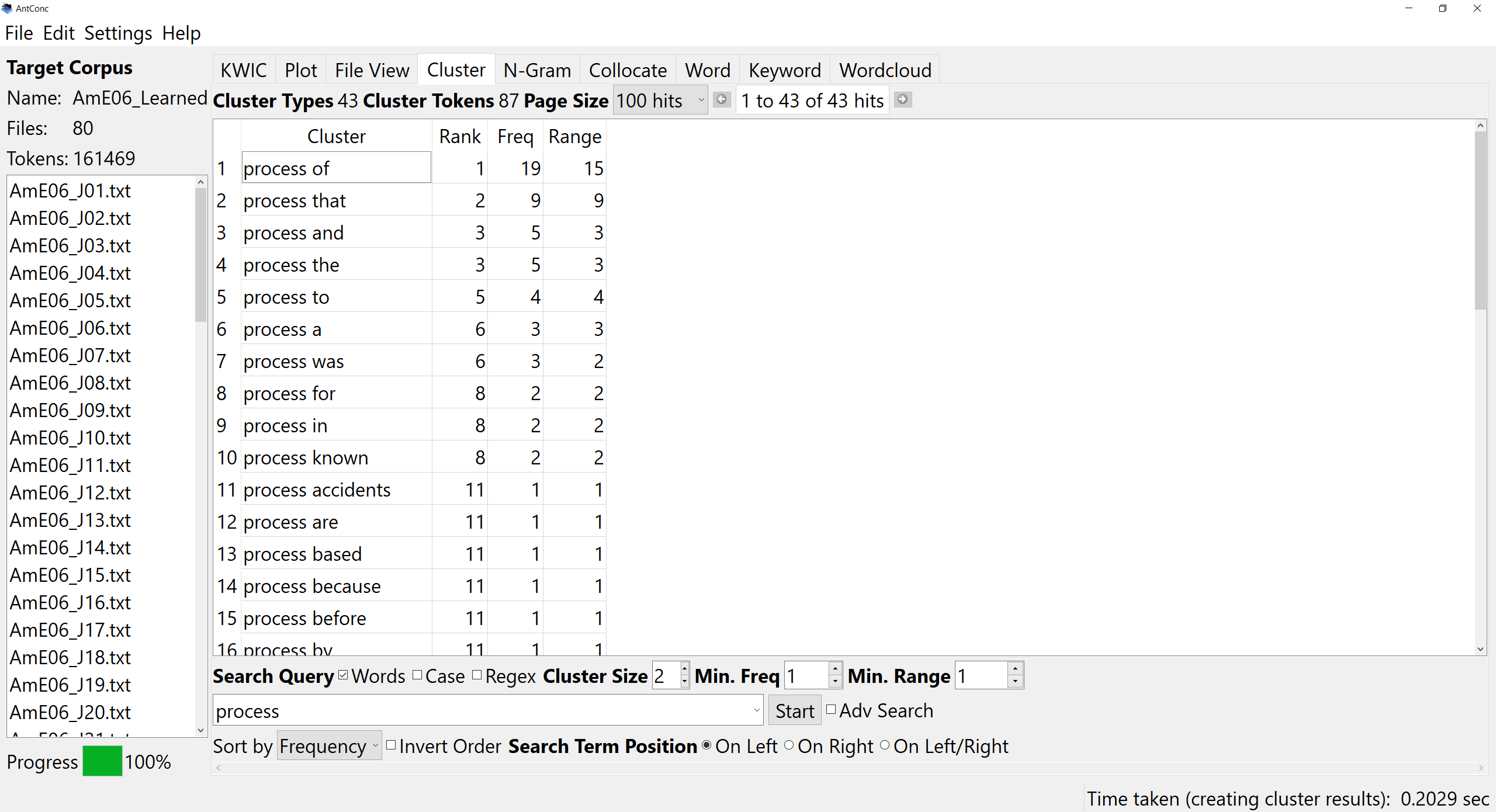Select the Collocate tool icon
1496x812 pixels.
(x=627, y=70)
